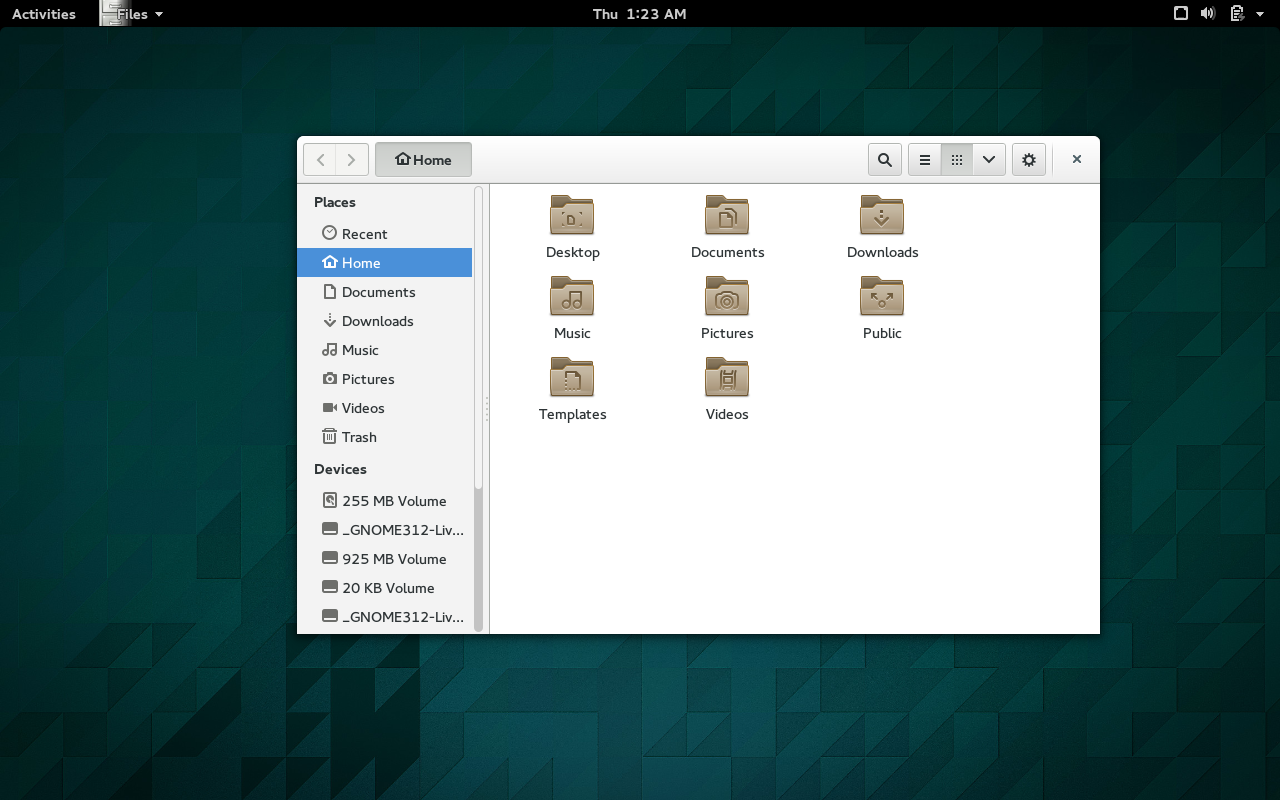Go forward with the right arrow button

pos(351,160)
